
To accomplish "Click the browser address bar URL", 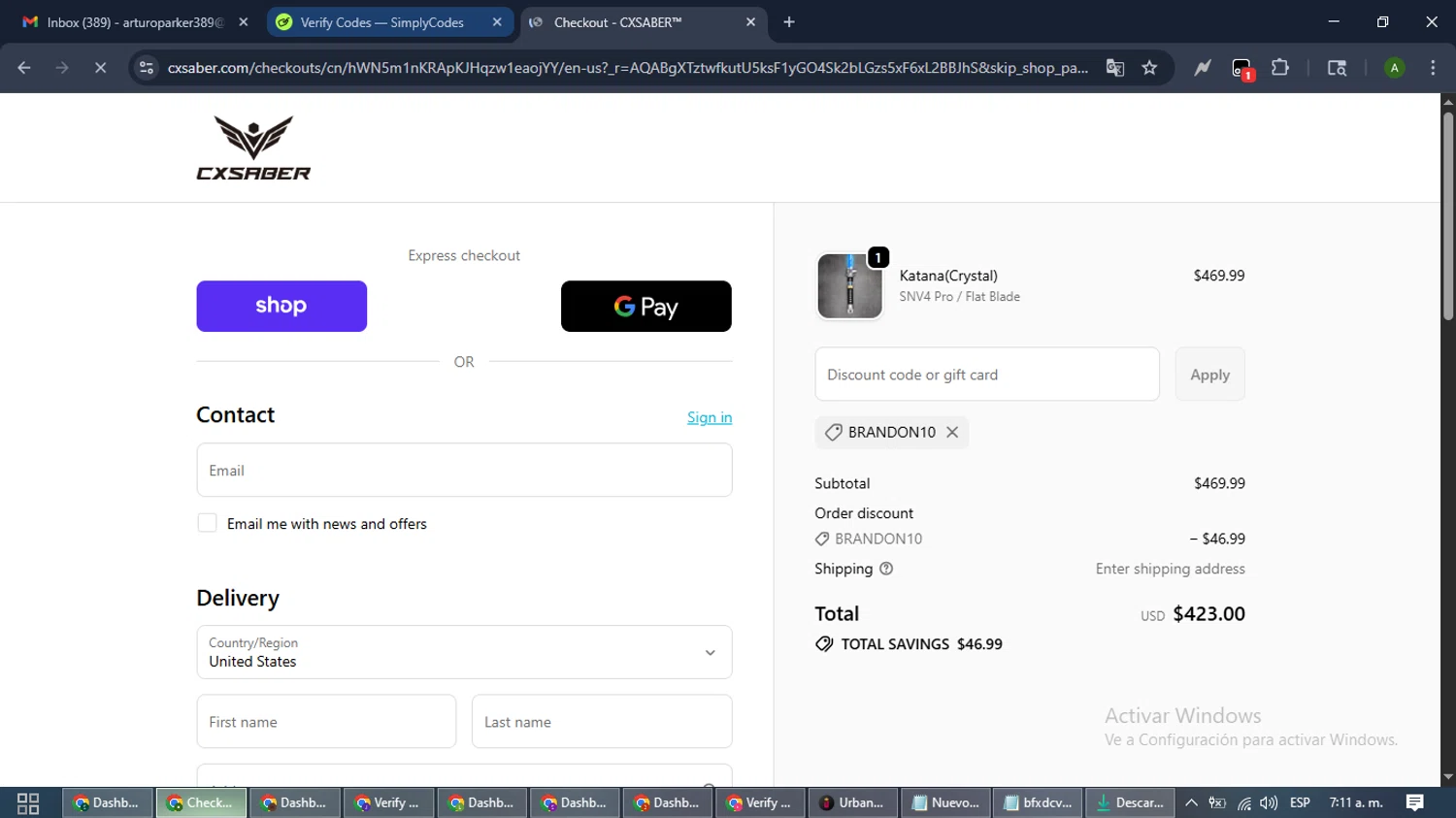I will [x=627, y=68].
